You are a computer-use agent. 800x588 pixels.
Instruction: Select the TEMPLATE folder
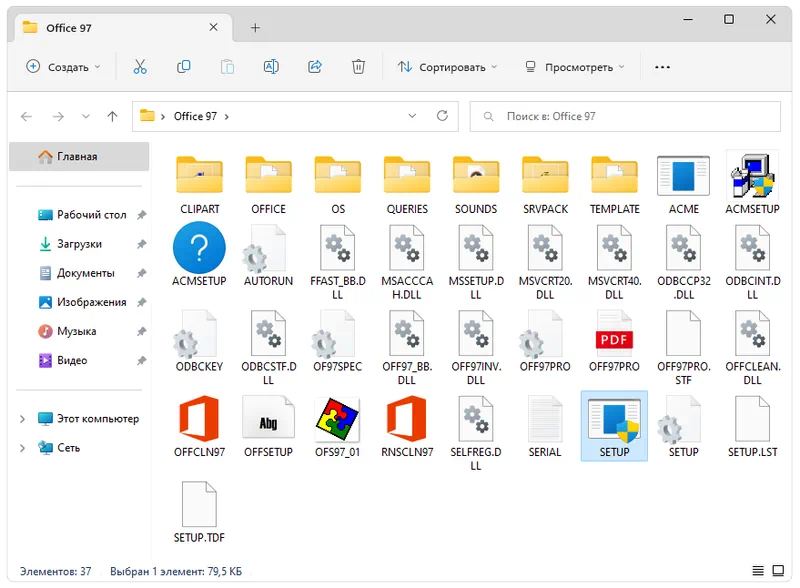point(615,185)
